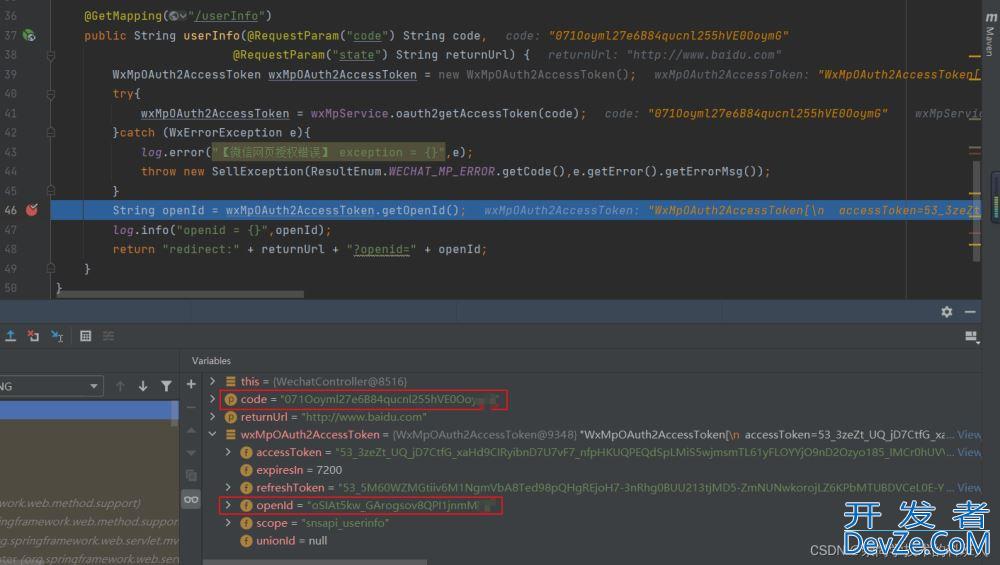The height and width of the screenshot is (565, 1000).
Task: Click the Trace Current Stream Chain icon
Action: coord(108,336)
